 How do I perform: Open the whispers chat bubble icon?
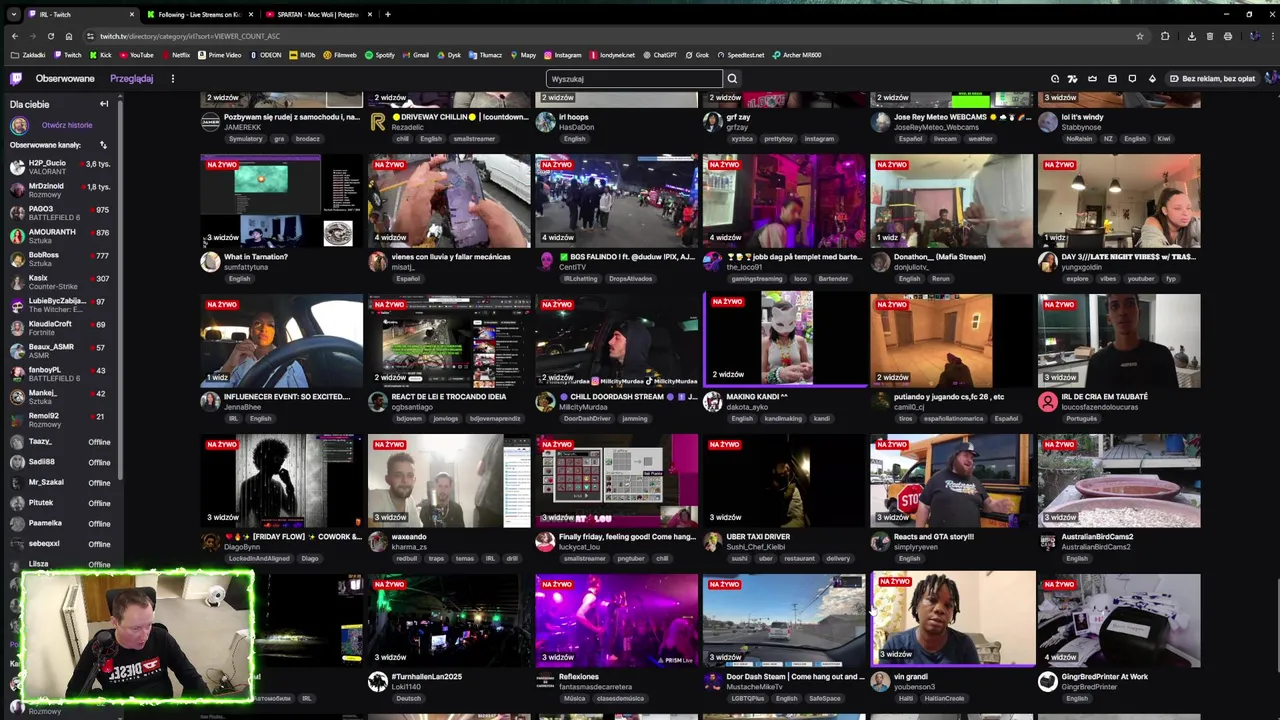[1132, 79]
